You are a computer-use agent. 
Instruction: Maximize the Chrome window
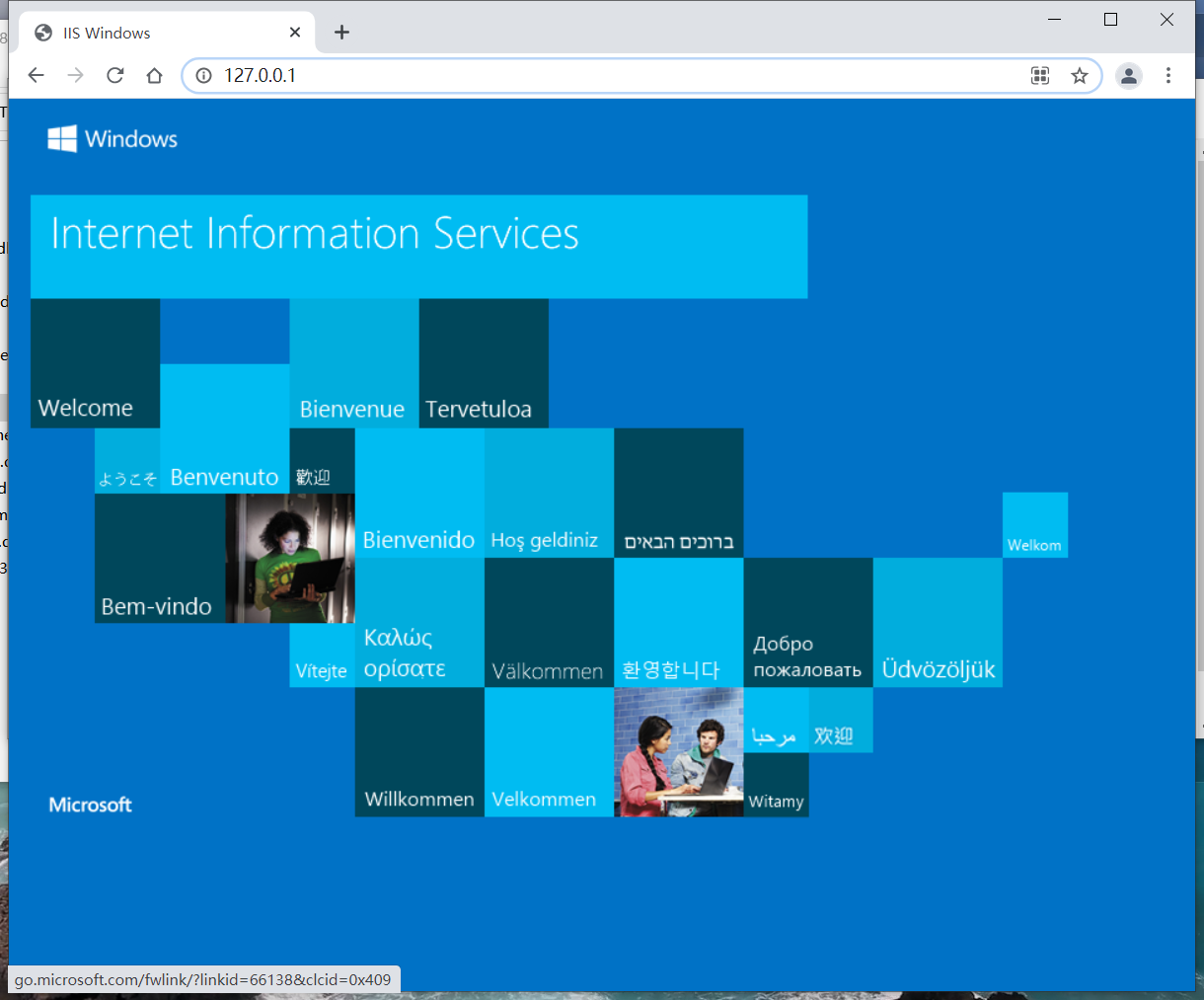tap(1110, 20)
